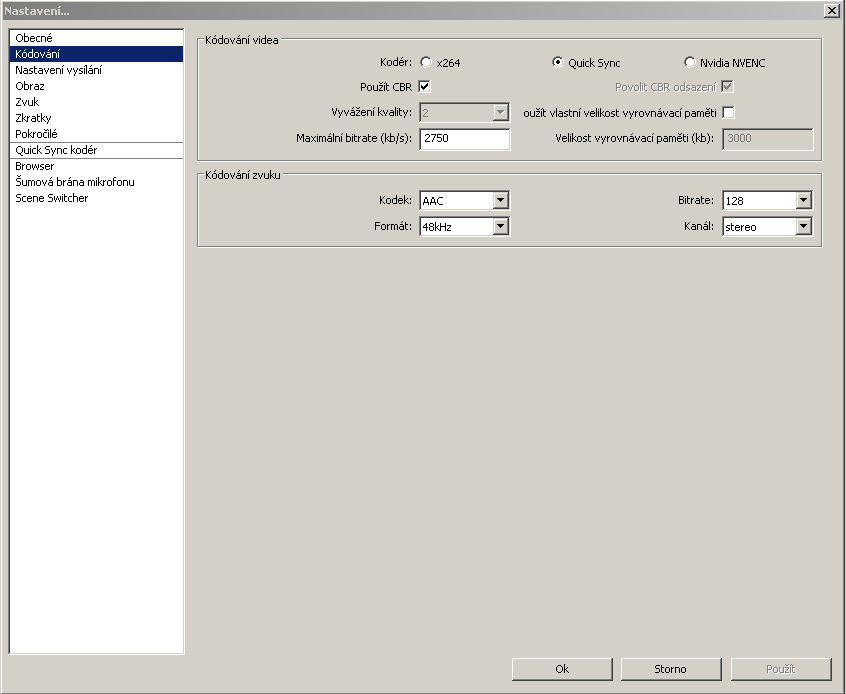Select the x264 encoder radio button
Image resolution: width=846 pixels, height=694 pixels.
[x=427, y=63]
